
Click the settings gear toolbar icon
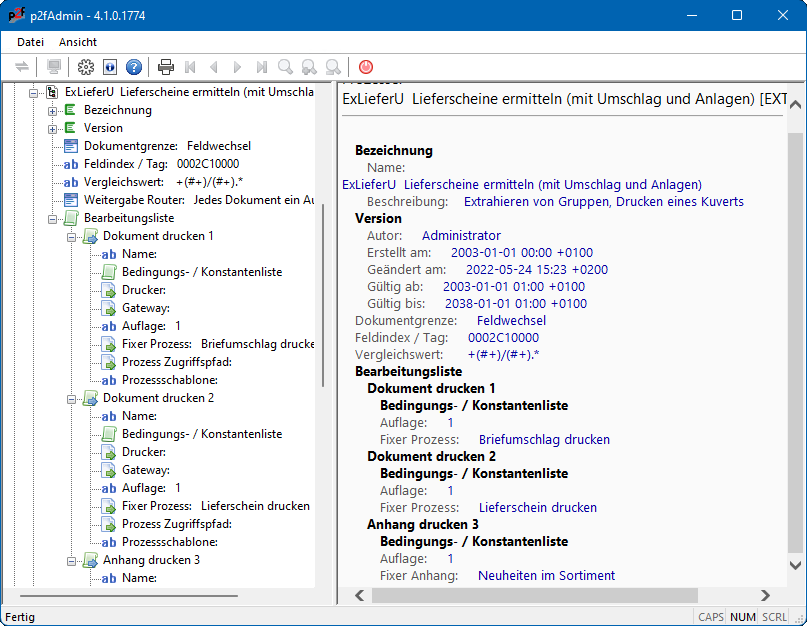coord(86,67)
